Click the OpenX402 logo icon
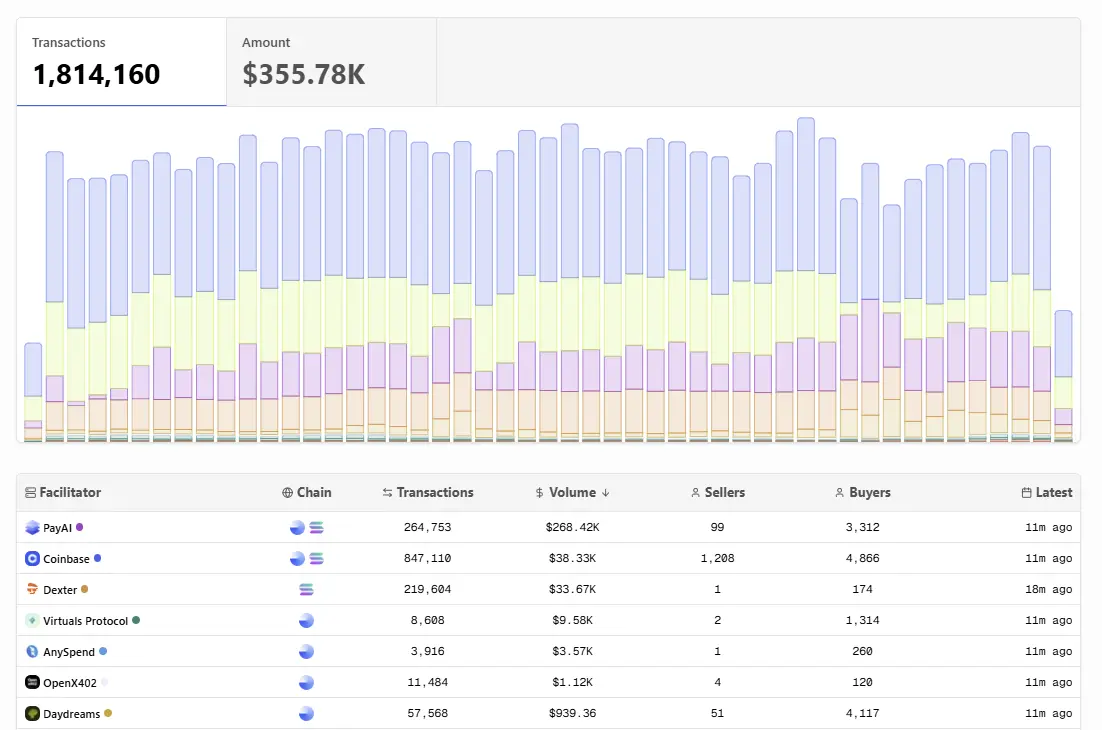Image resolution: width=1102 pixels, height=730 pixels. pyautogui.click(x=33, y=683)
